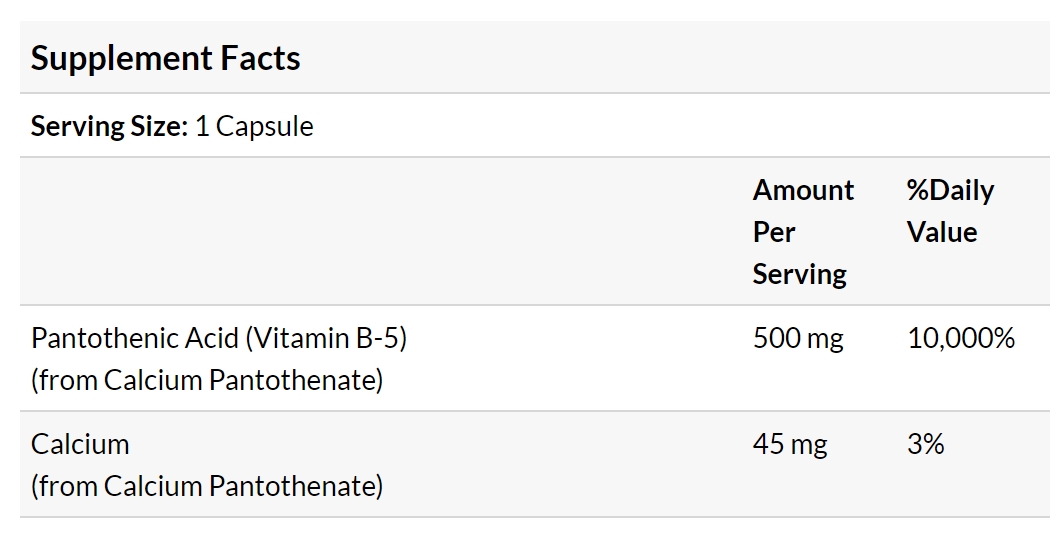Click the word Amount in header
The width and height of the screenshot is (1057, 534).
point(803,190)
